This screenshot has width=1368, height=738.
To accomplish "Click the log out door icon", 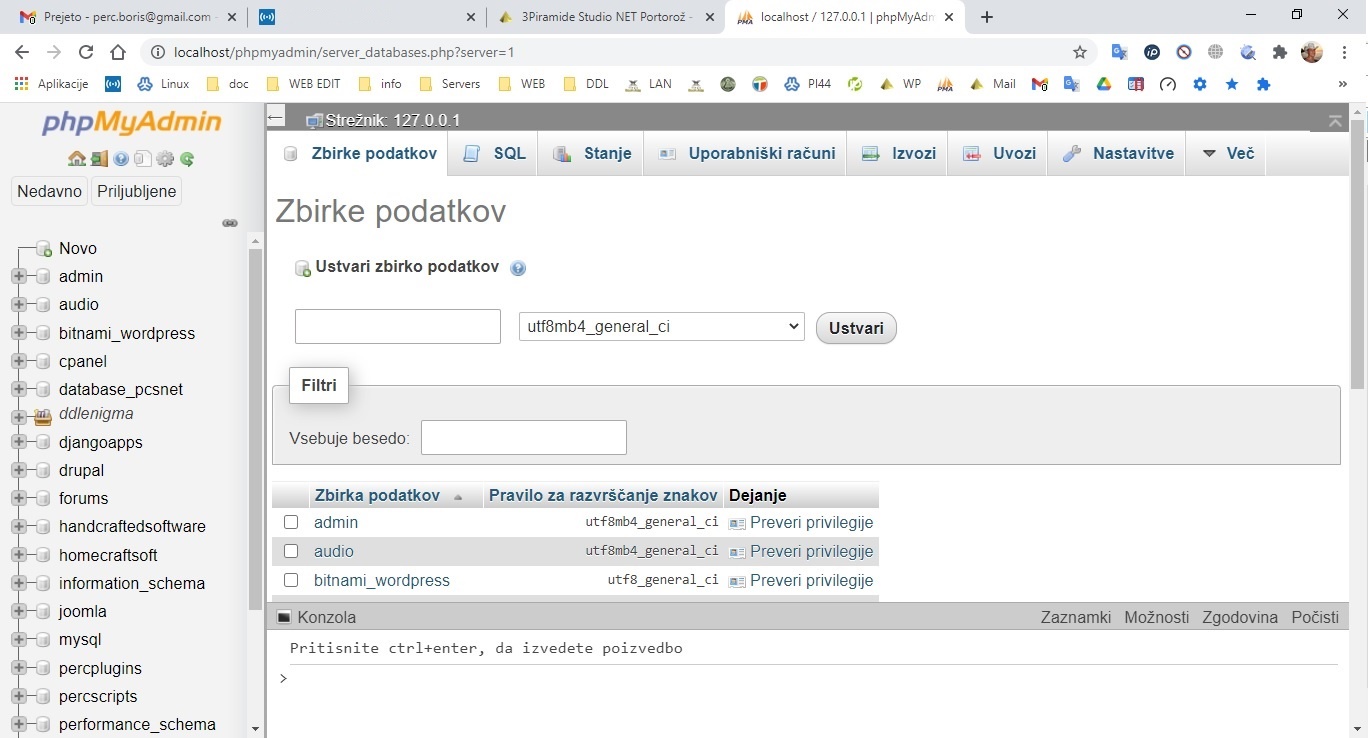I will tap(99, 159).
